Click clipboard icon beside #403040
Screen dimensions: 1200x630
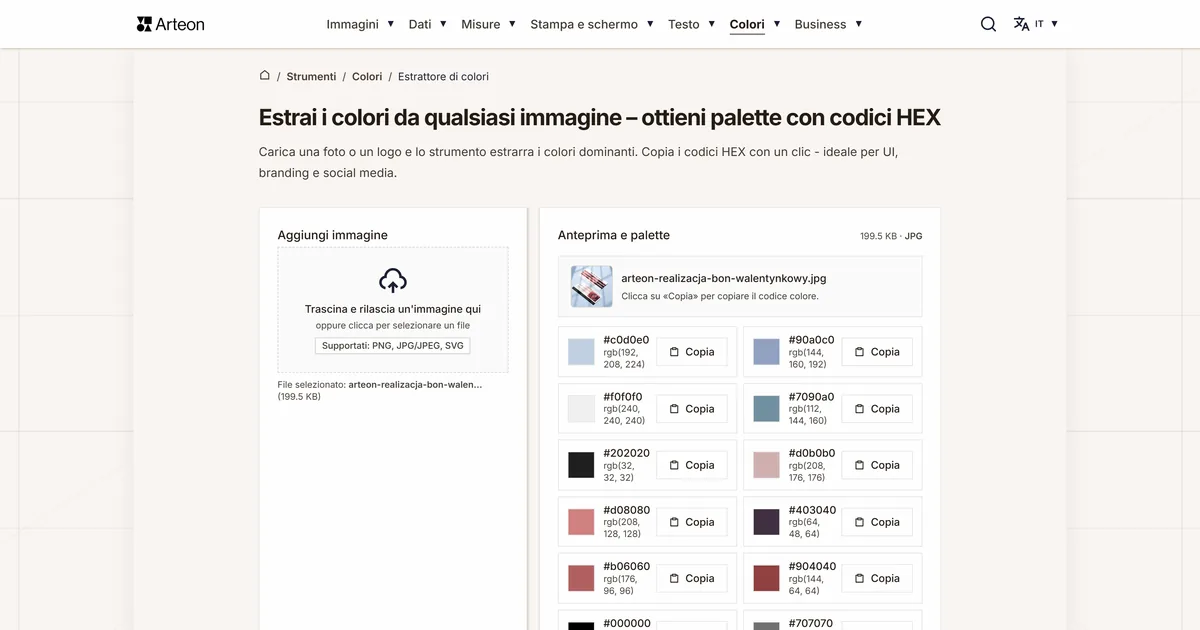[859, 522]
